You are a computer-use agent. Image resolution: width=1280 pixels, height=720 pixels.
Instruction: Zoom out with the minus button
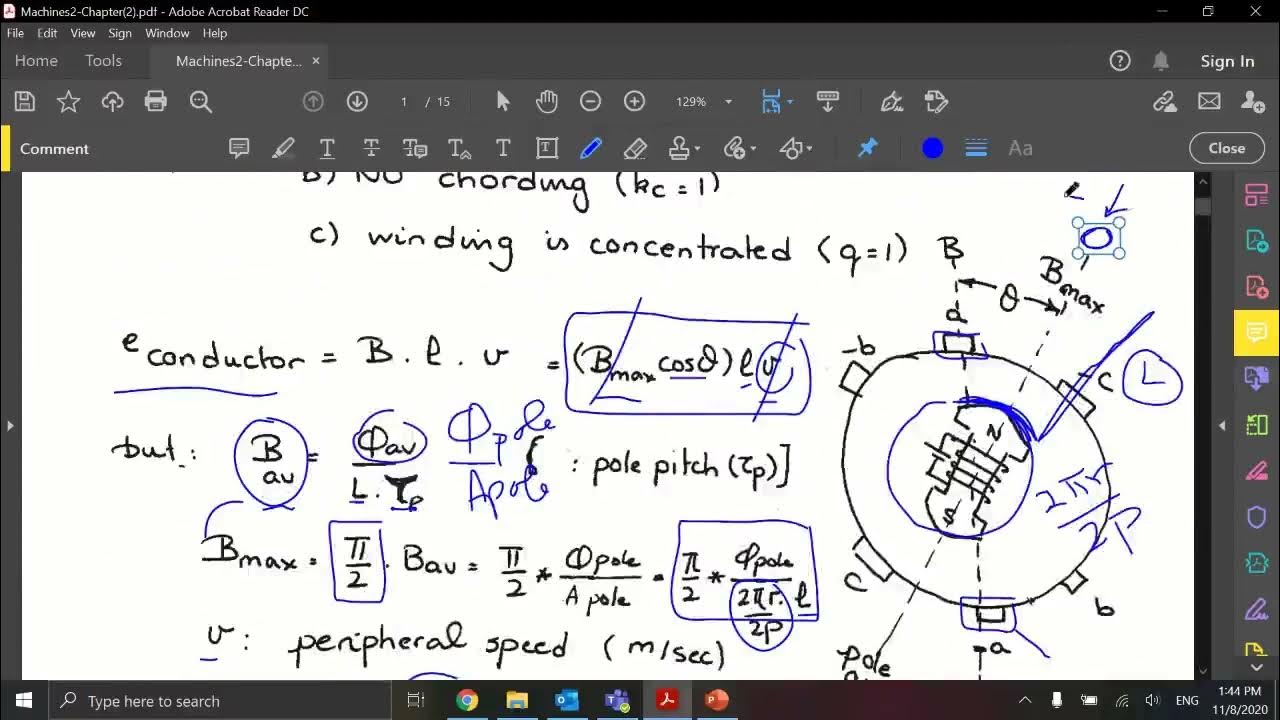coord(590,101)
